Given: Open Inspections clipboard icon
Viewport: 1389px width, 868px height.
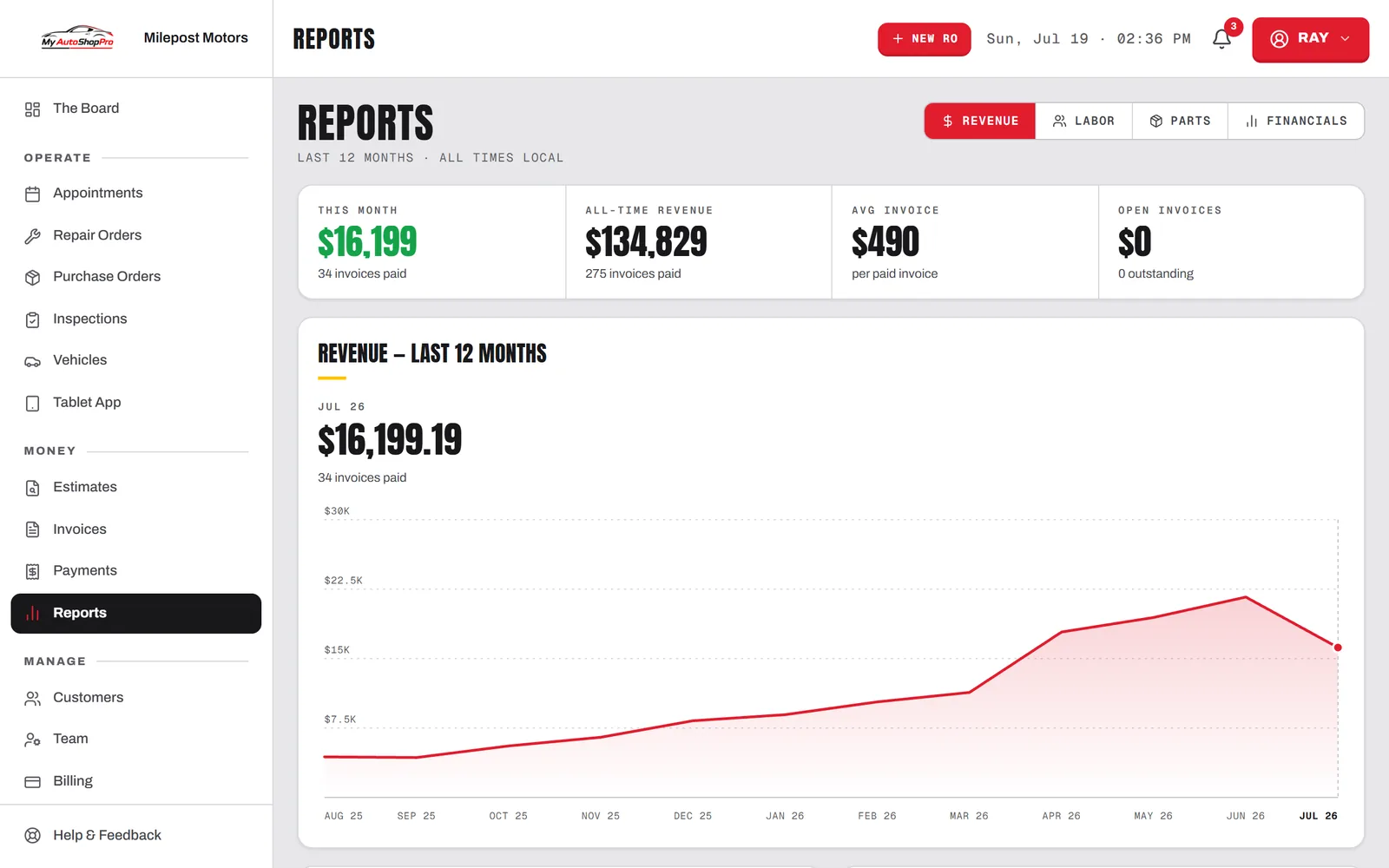Looking at the screenshot, I should [32, 319].
